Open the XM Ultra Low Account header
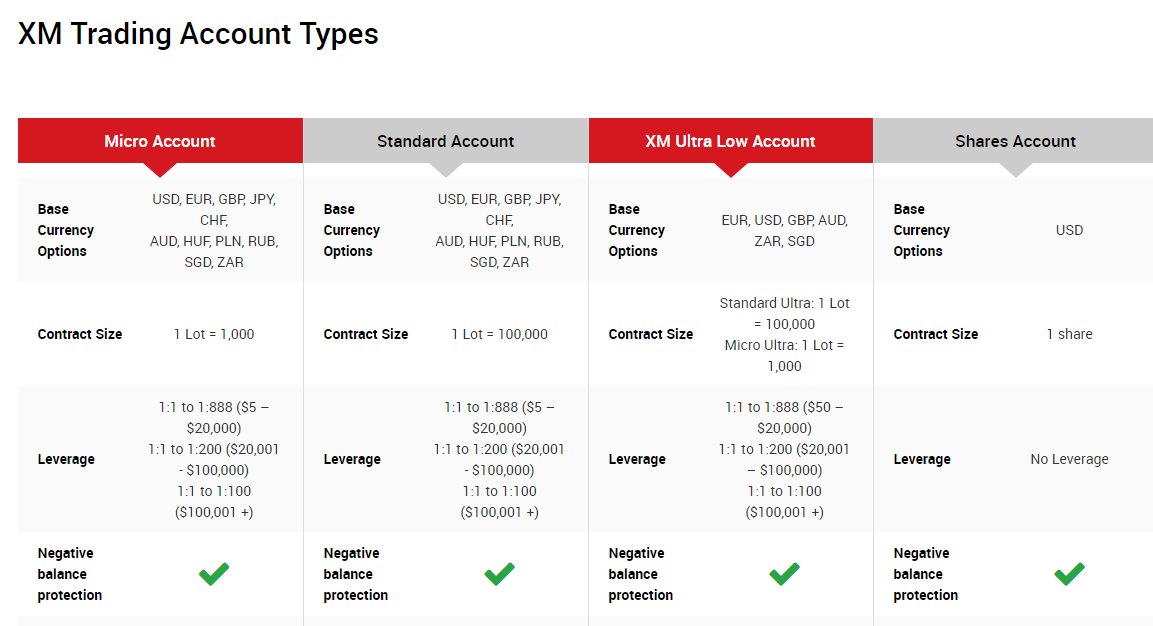Screen dimensions: 1153x626 coord(731,141)
